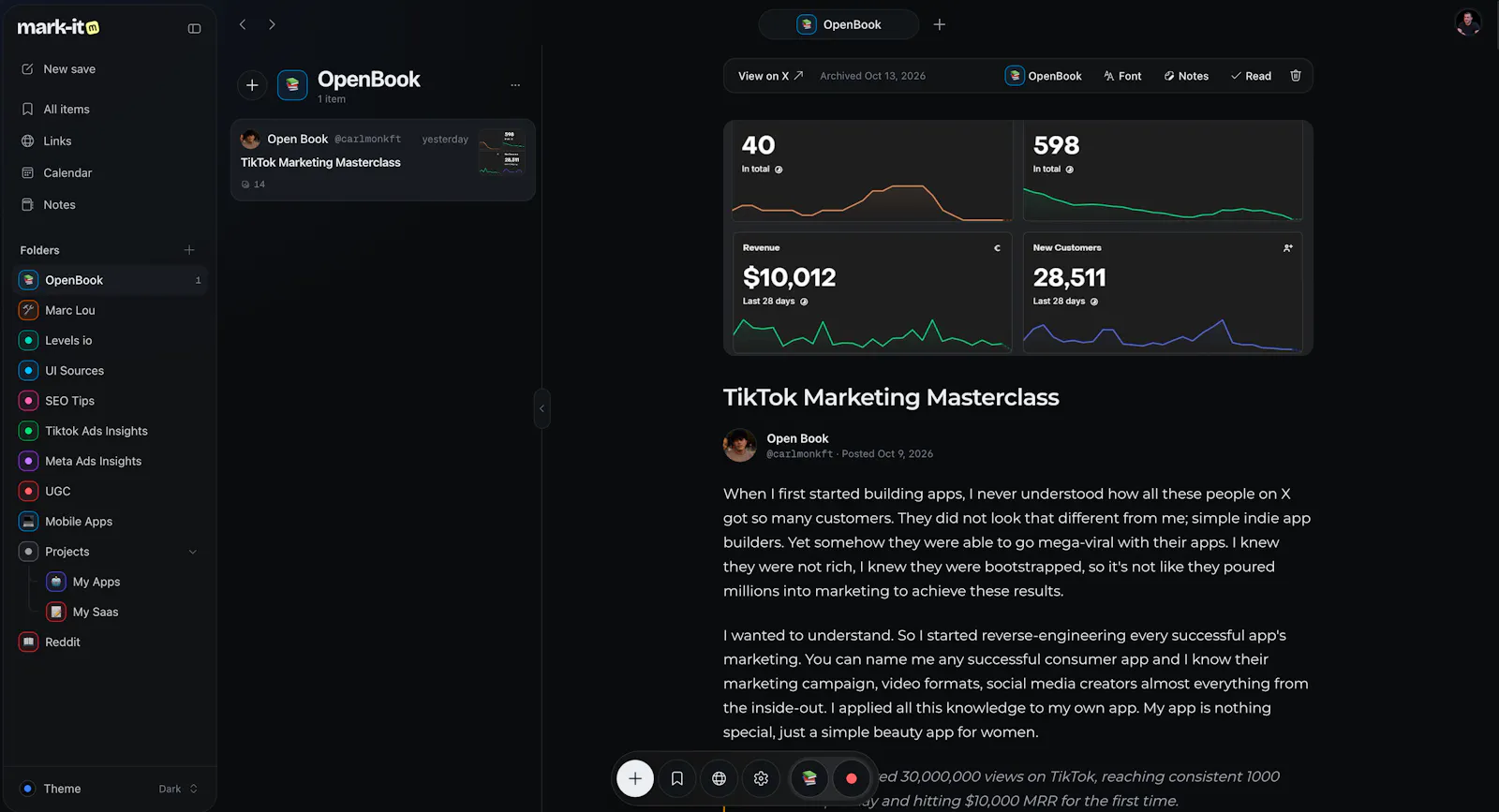Click the floating round plus button
The width and height of the screenshot is (1499, 812).
click(635, 778)
